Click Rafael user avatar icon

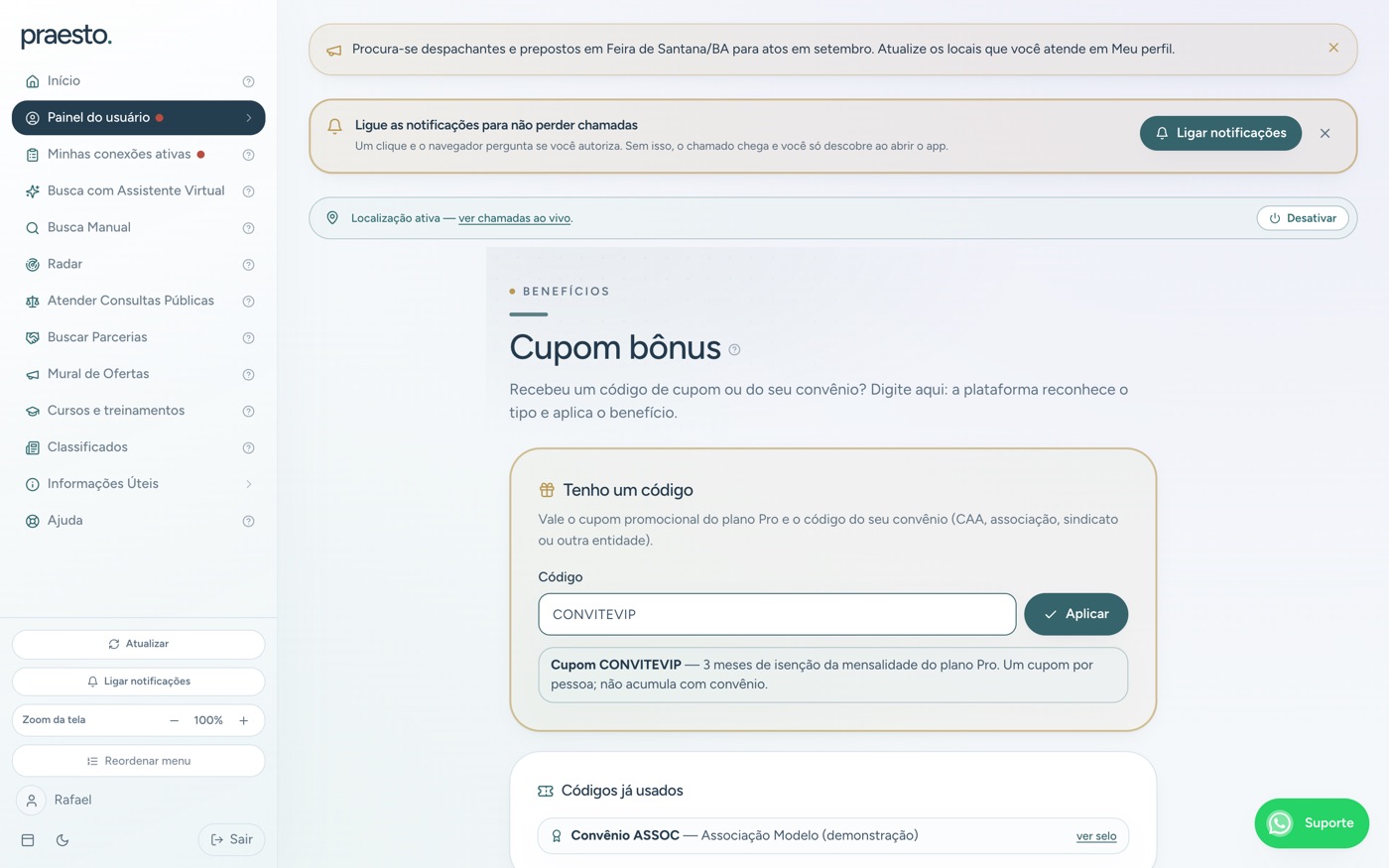tap(31, 800)
